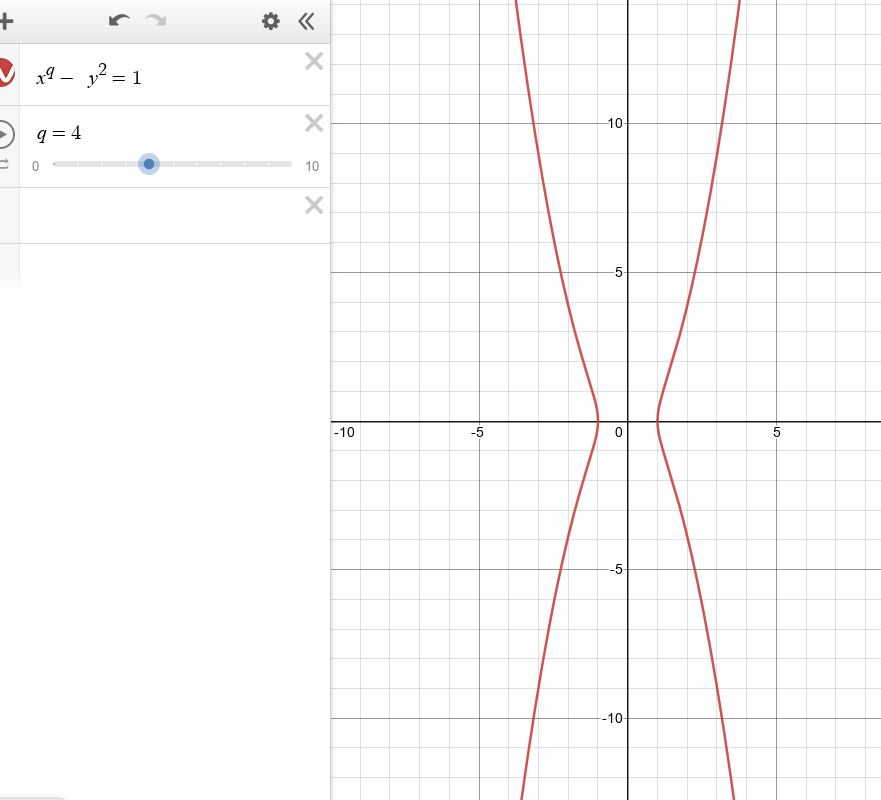Open the graph settings gear
881x800 pixels.
click(x=271, y=21)
